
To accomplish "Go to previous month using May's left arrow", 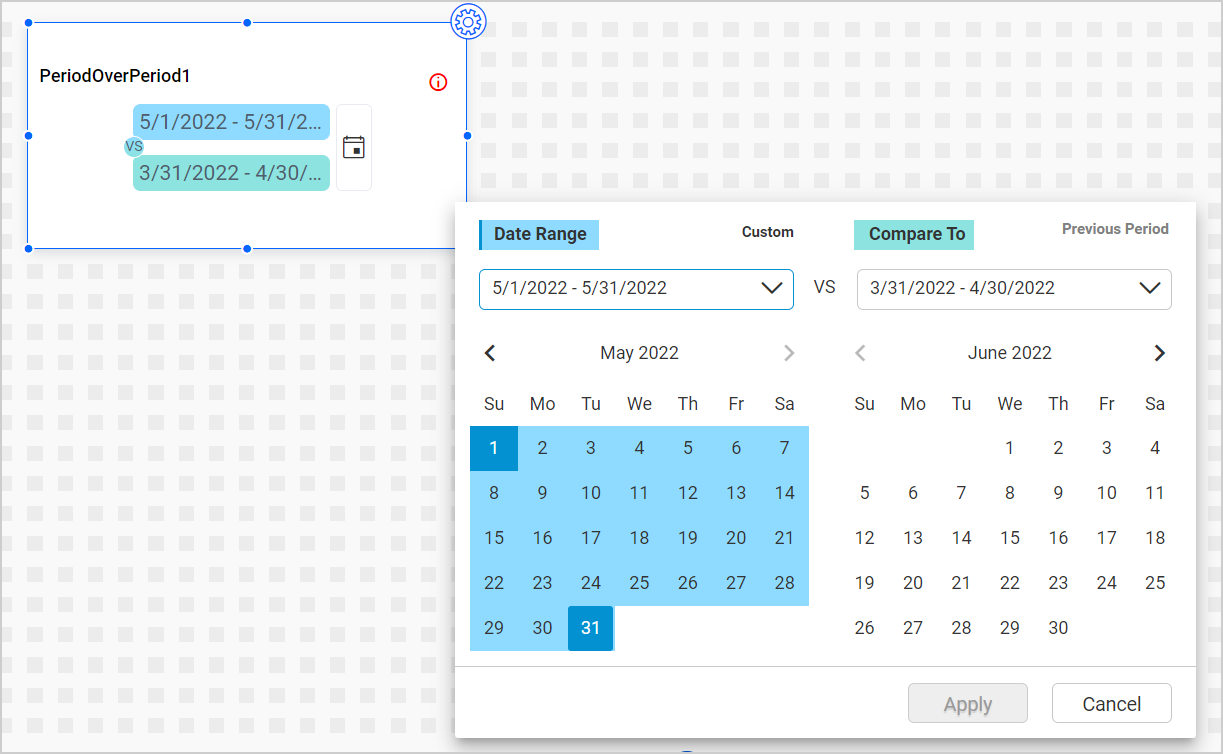I will (x=490, y=353).
